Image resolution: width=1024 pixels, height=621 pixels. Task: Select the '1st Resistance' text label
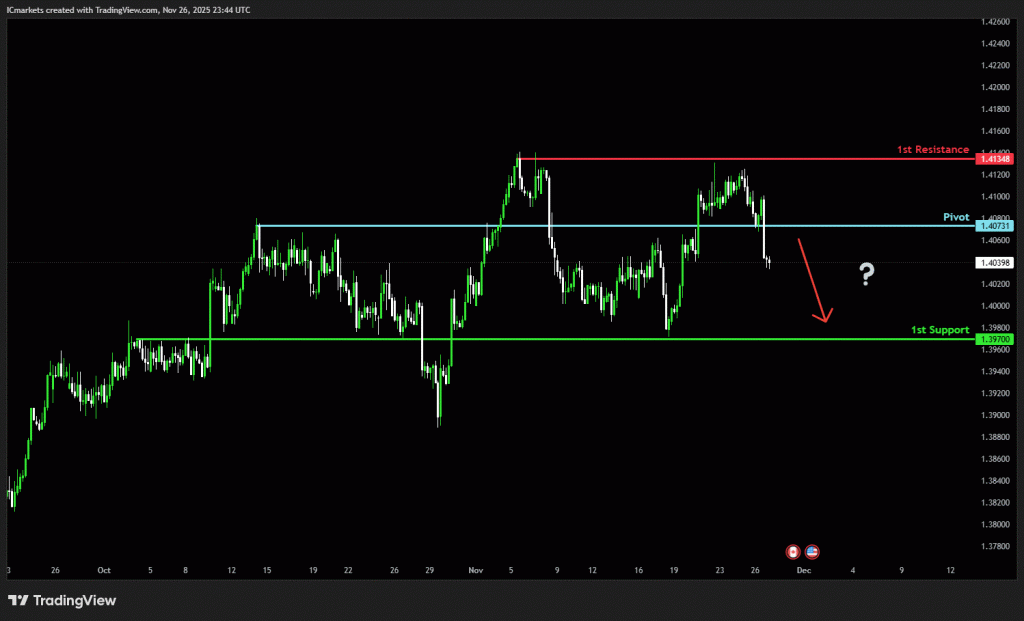point(932,149)
